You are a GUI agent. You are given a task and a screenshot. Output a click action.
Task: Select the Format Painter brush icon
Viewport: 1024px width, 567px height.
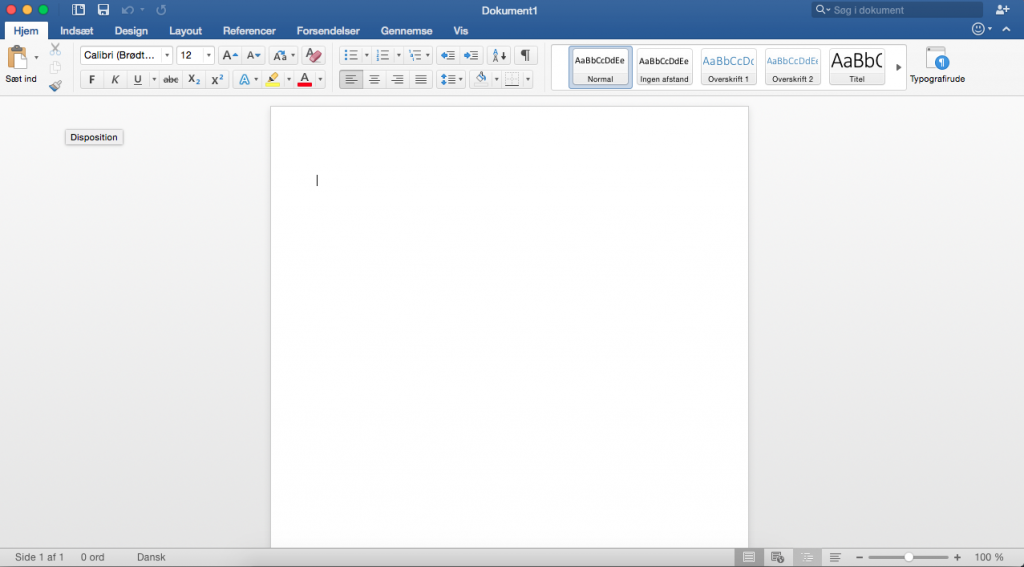pyautogui.click(x=56, y=86)
